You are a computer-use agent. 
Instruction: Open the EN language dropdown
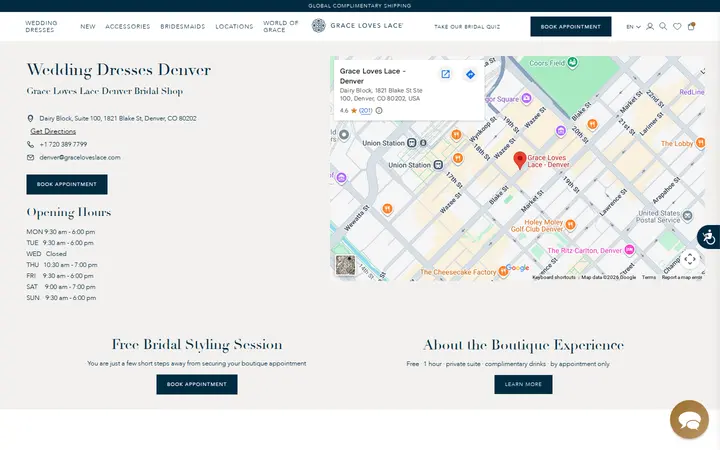tap(633, 27)
